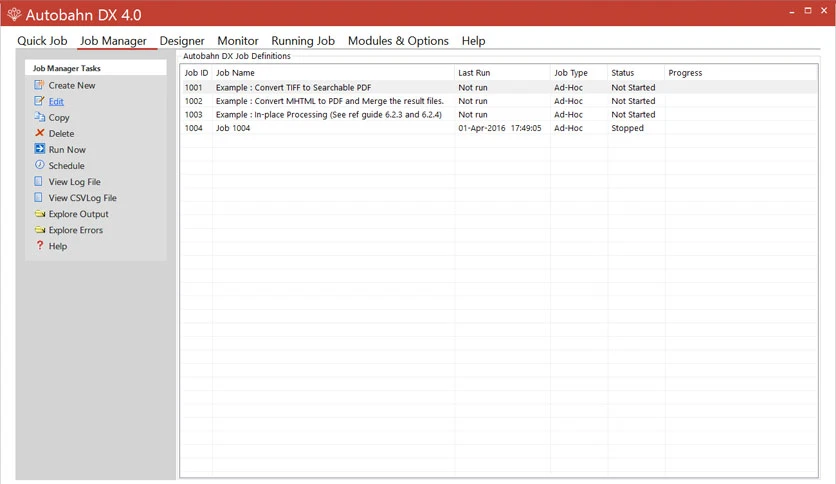This screenshot has height=484, width=836.
Task: Select the 'Job 1004' name cell
Action: pos(233,128)
